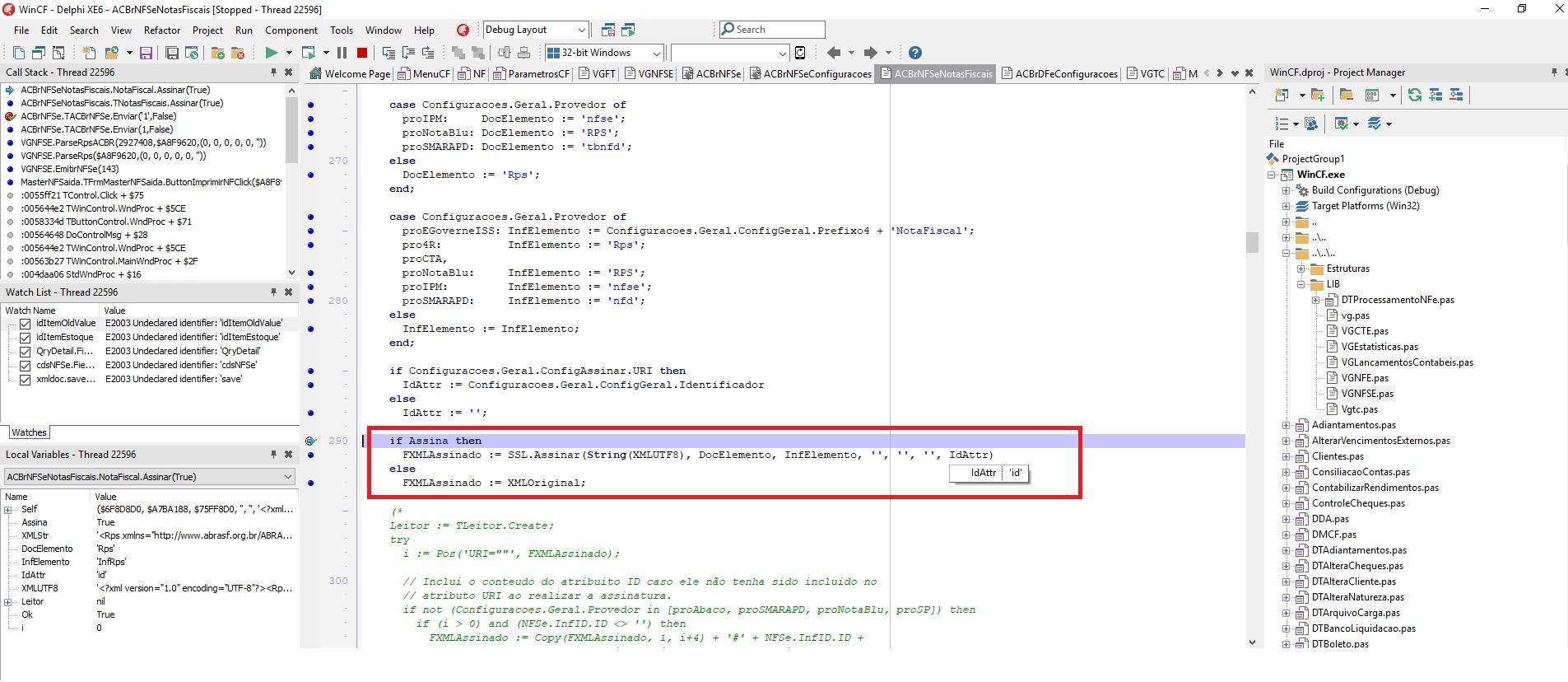Click the Back navigation arrow icon
This screenshot has width=1568, height=682.
coord(834,53)
